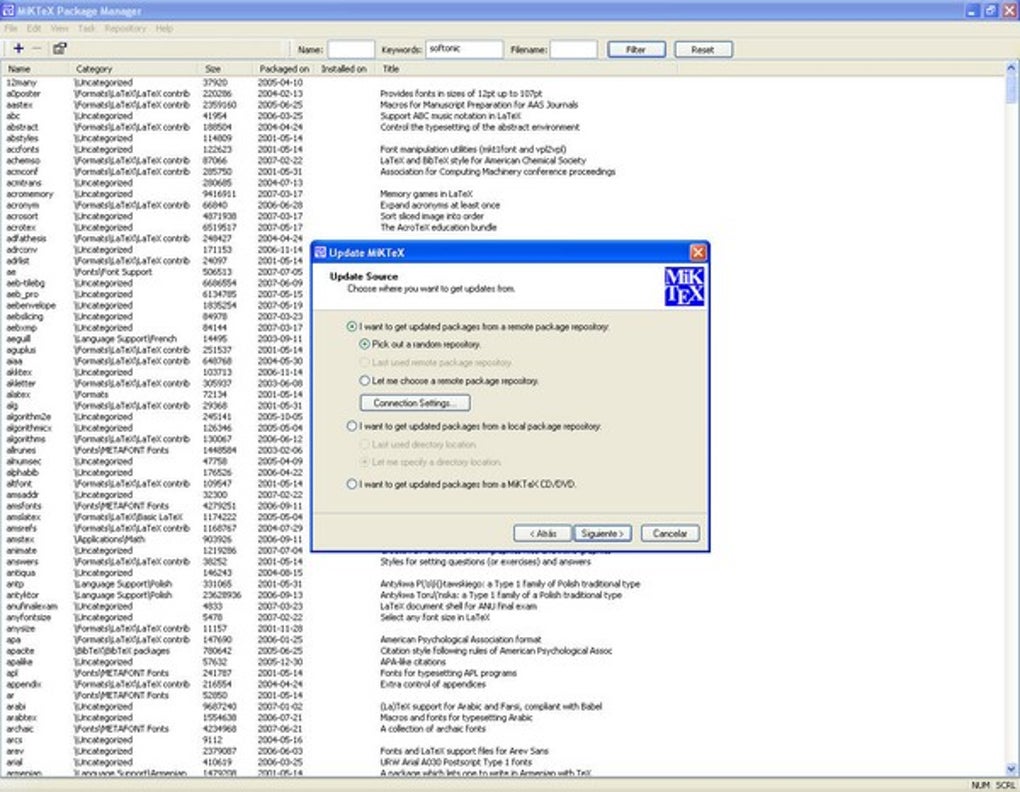
Task: Select the 12many package row
Action: click(503, 83)
